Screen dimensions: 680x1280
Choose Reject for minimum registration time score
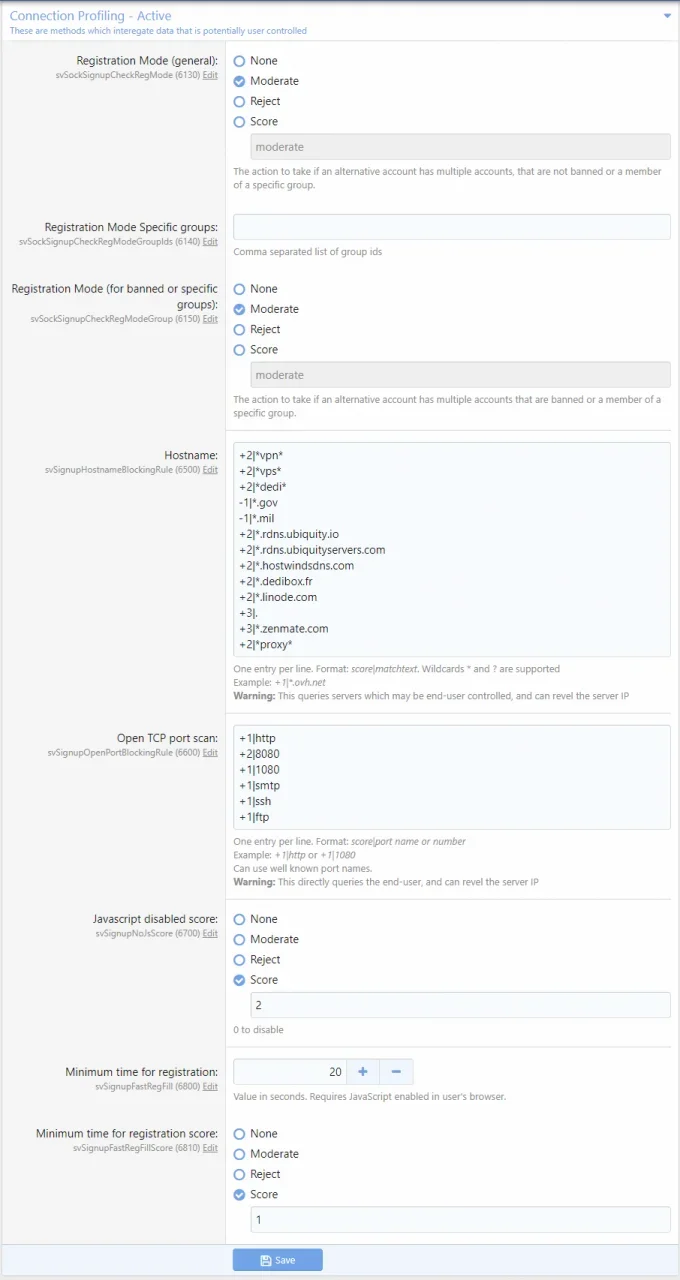(256, 1174)
